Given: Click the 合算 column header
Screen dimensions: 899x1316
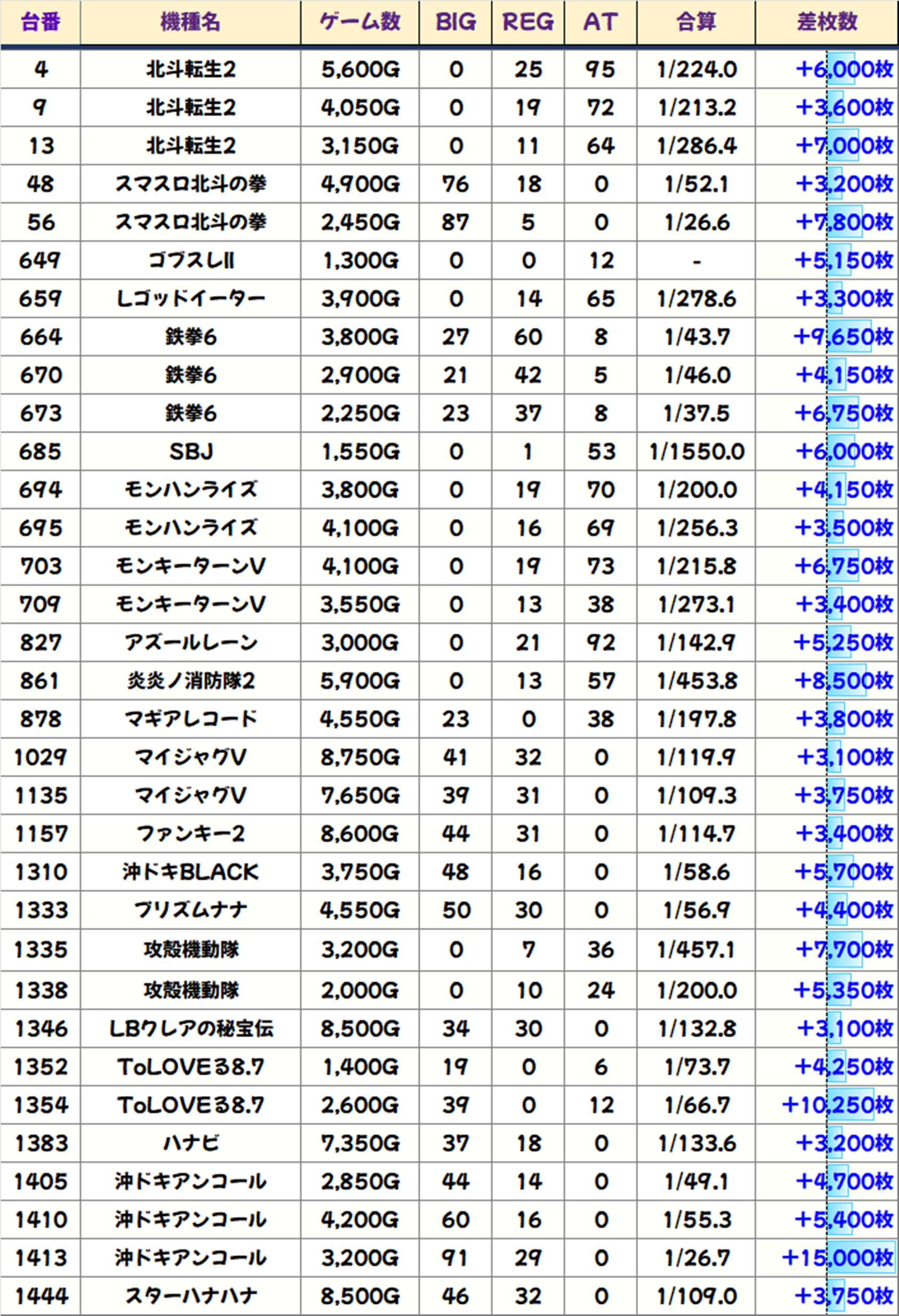Looking at the screenshot, I should click(696, 22).
